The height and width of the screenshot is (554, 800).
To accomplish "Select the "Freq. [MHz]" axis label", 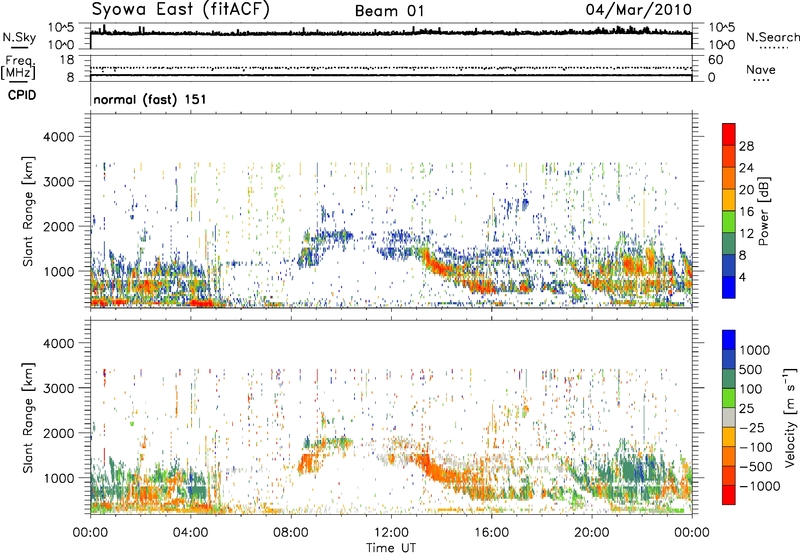I will (18, 67).
